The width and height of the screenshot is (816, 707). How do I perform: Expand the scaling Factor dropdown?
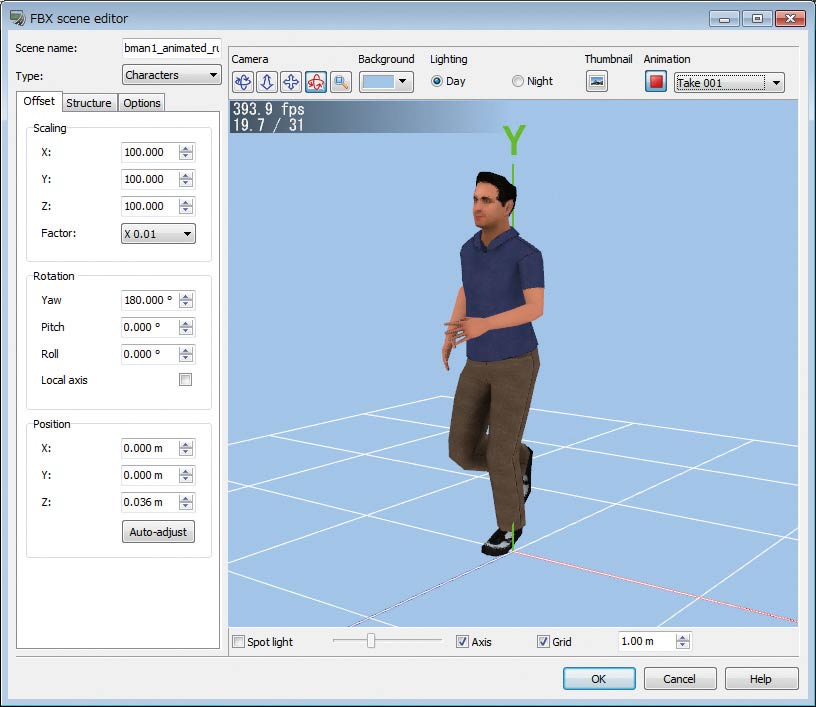point(158,233)
